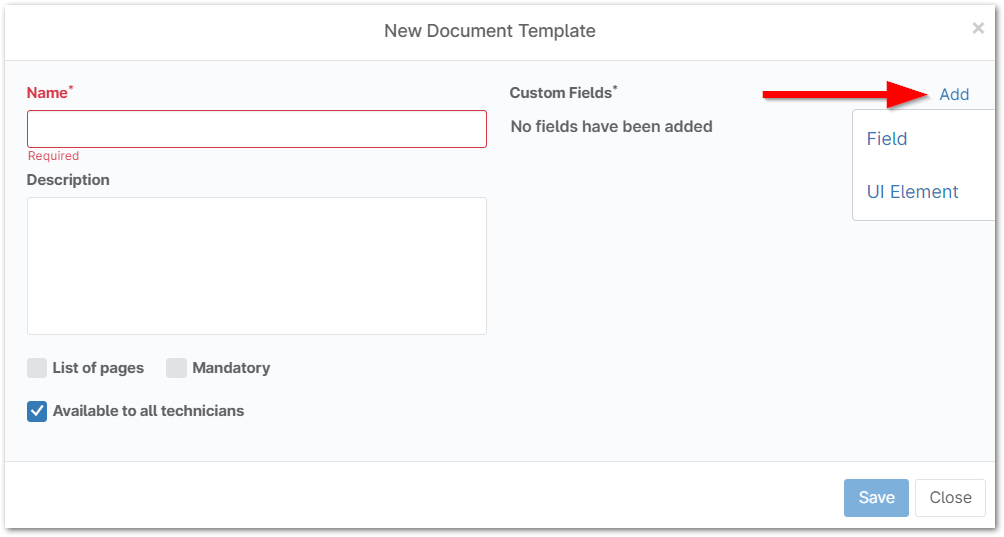
Task: Close the dialog using the X icon
Action: (x=978, y=29)
